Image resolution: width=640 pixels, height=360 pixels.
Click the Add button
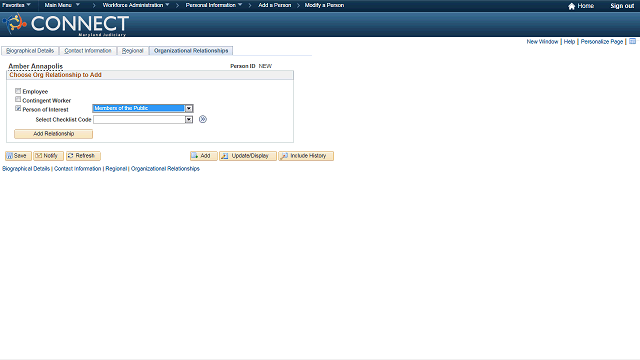(x=204, y=156)
